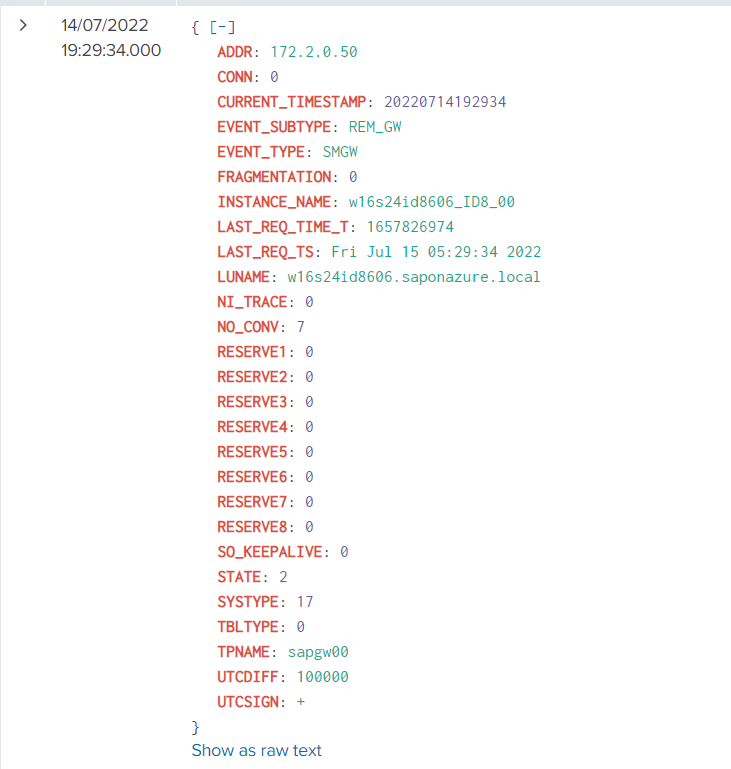Select the ADDR value 172.2.0.50
The height and width of the screenshot is (769, 731).
click(x=314, y=52)
